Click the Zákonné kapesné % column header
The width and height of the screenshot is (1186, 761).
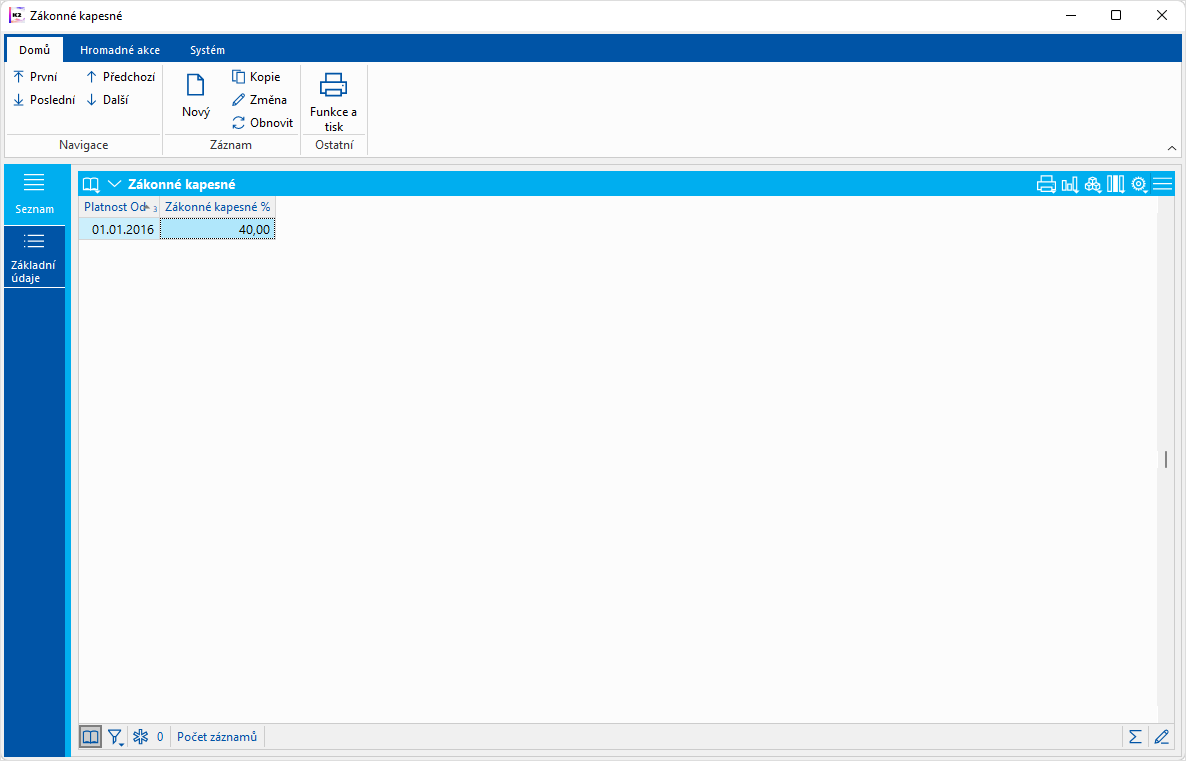pos(218,207)
